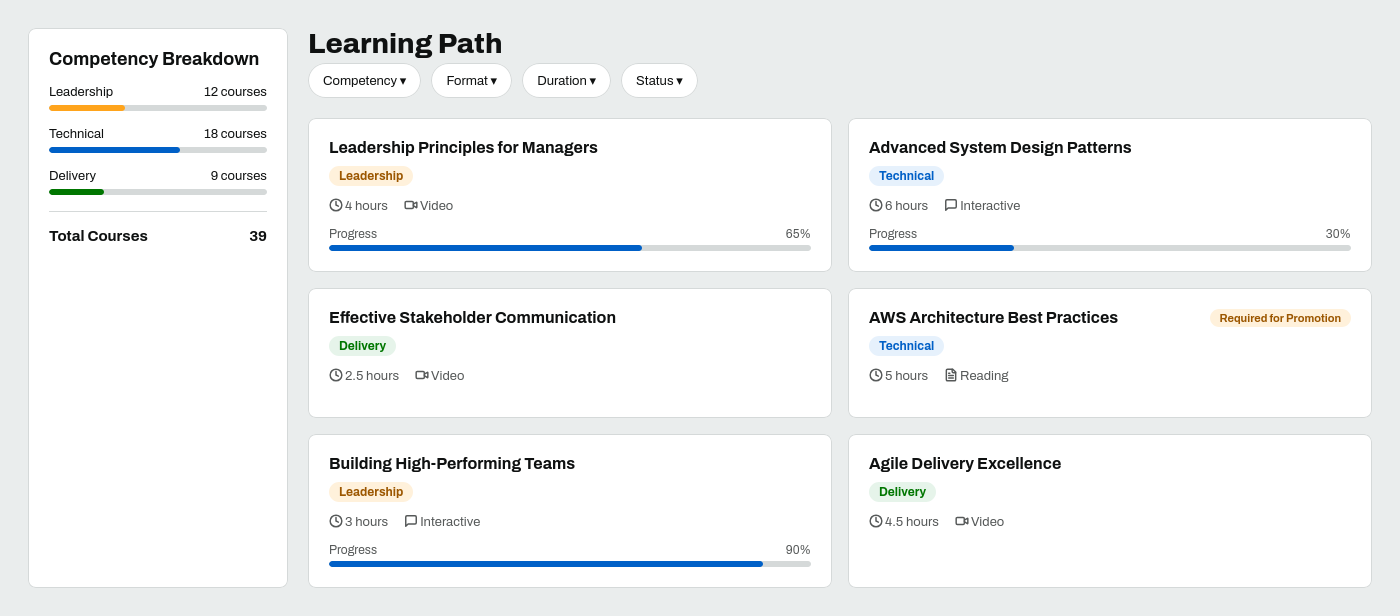Click the Leadership label in Competency Breakdown

coord(81,92)
